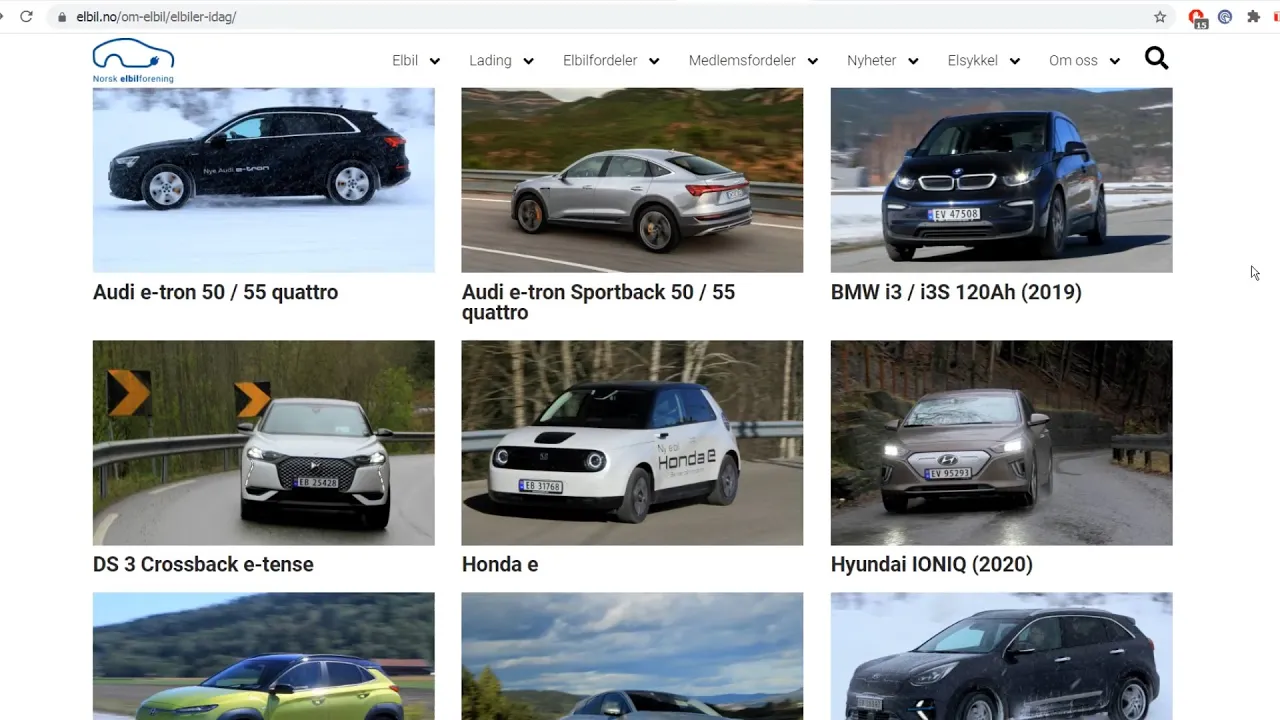The height and width of the screenshot is (720, 1280).
Task: Open the Elbil menu item
Action: pos(405,60)
